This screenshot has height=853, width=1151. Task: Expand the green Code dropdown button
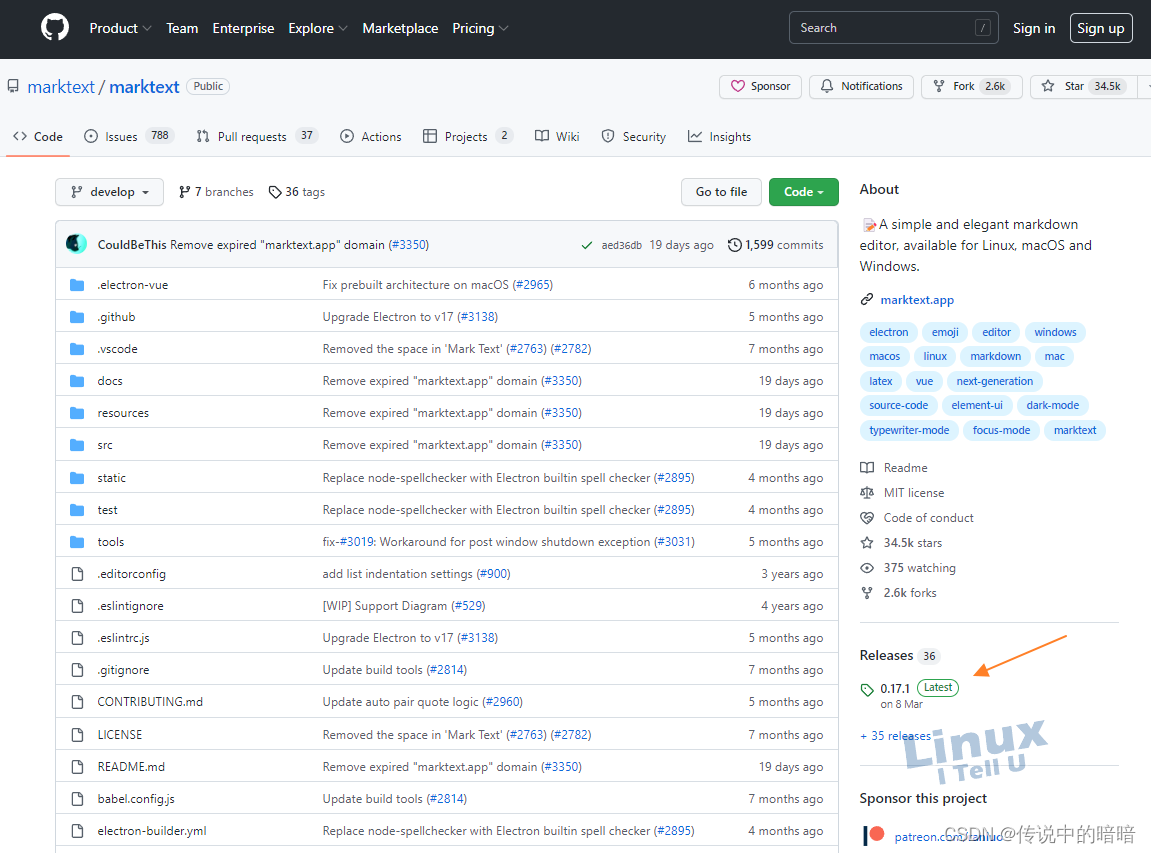[804, 192]
